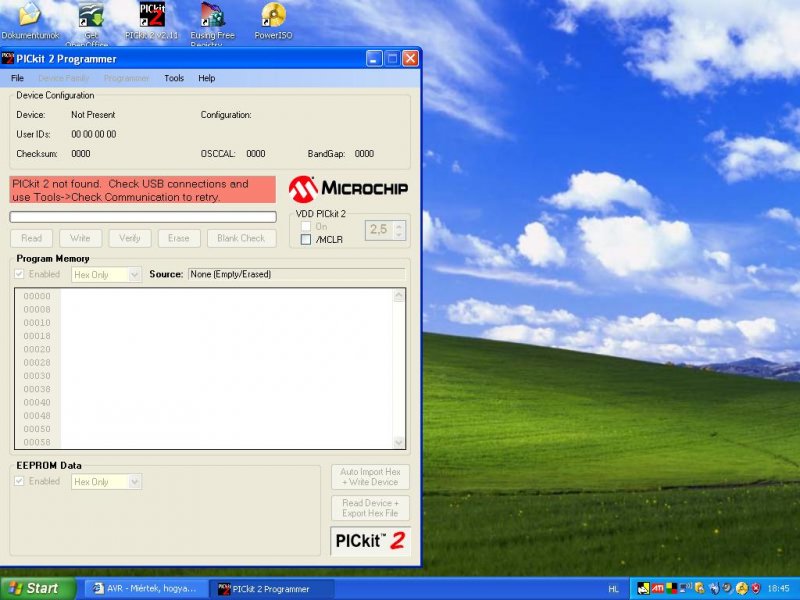Click the Source field None (Empty/Erased)
Image resolution: width=800 pixels, height=600 pixels.
tap(296, 274)
